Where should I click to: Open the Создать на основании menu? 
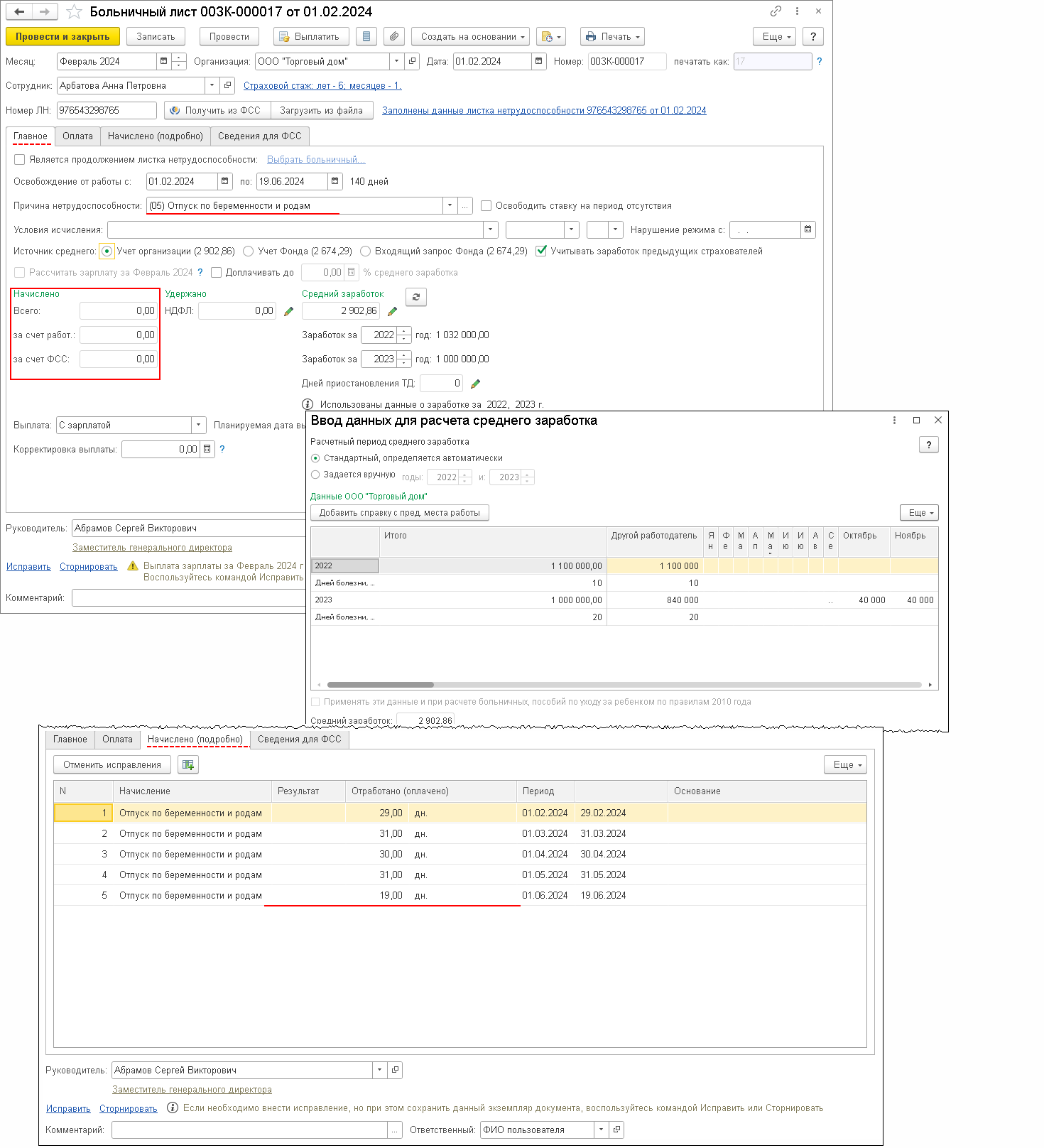[471, 37]
